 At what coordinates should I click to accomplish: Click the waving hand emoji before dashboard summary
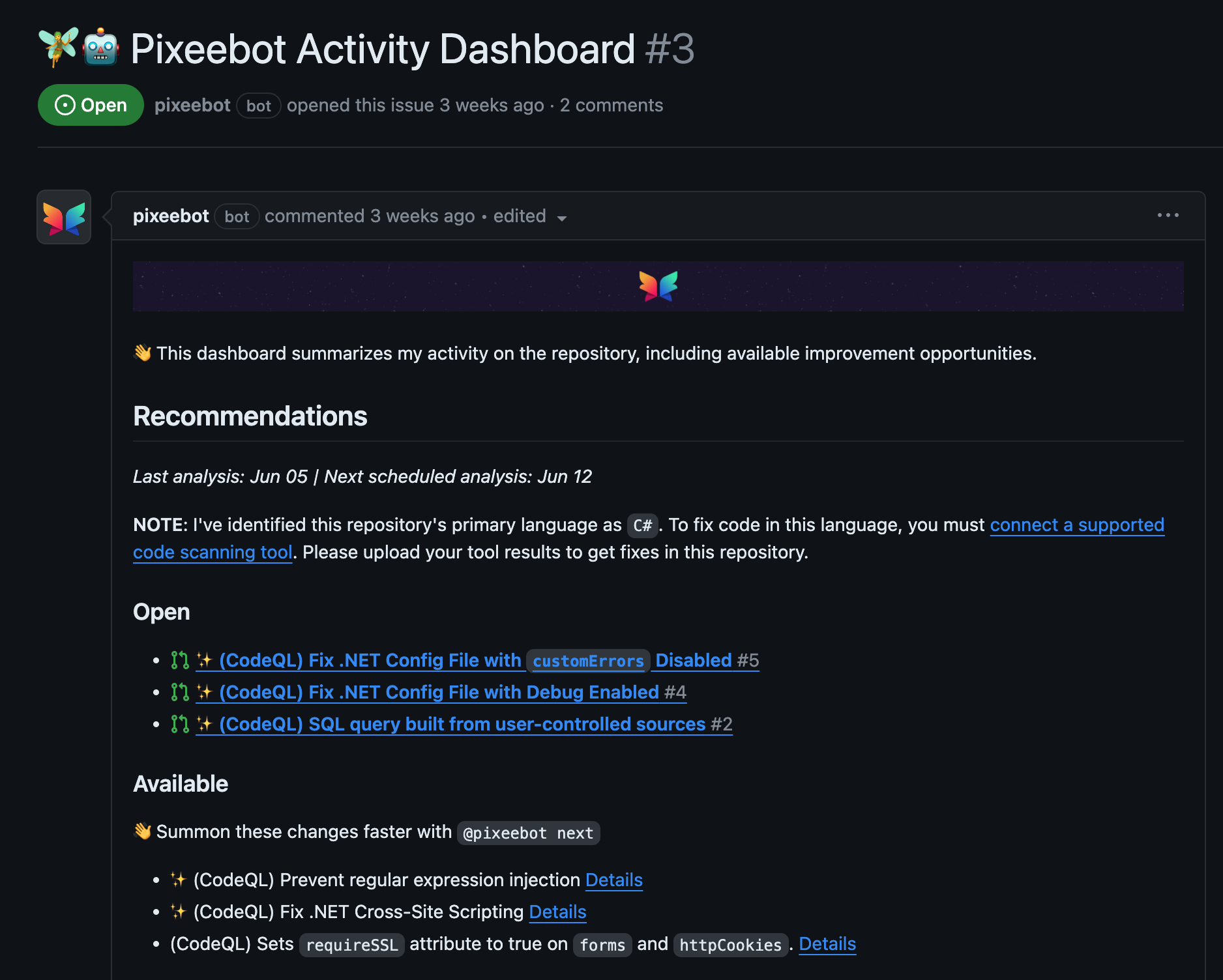[x=143, y=353]
